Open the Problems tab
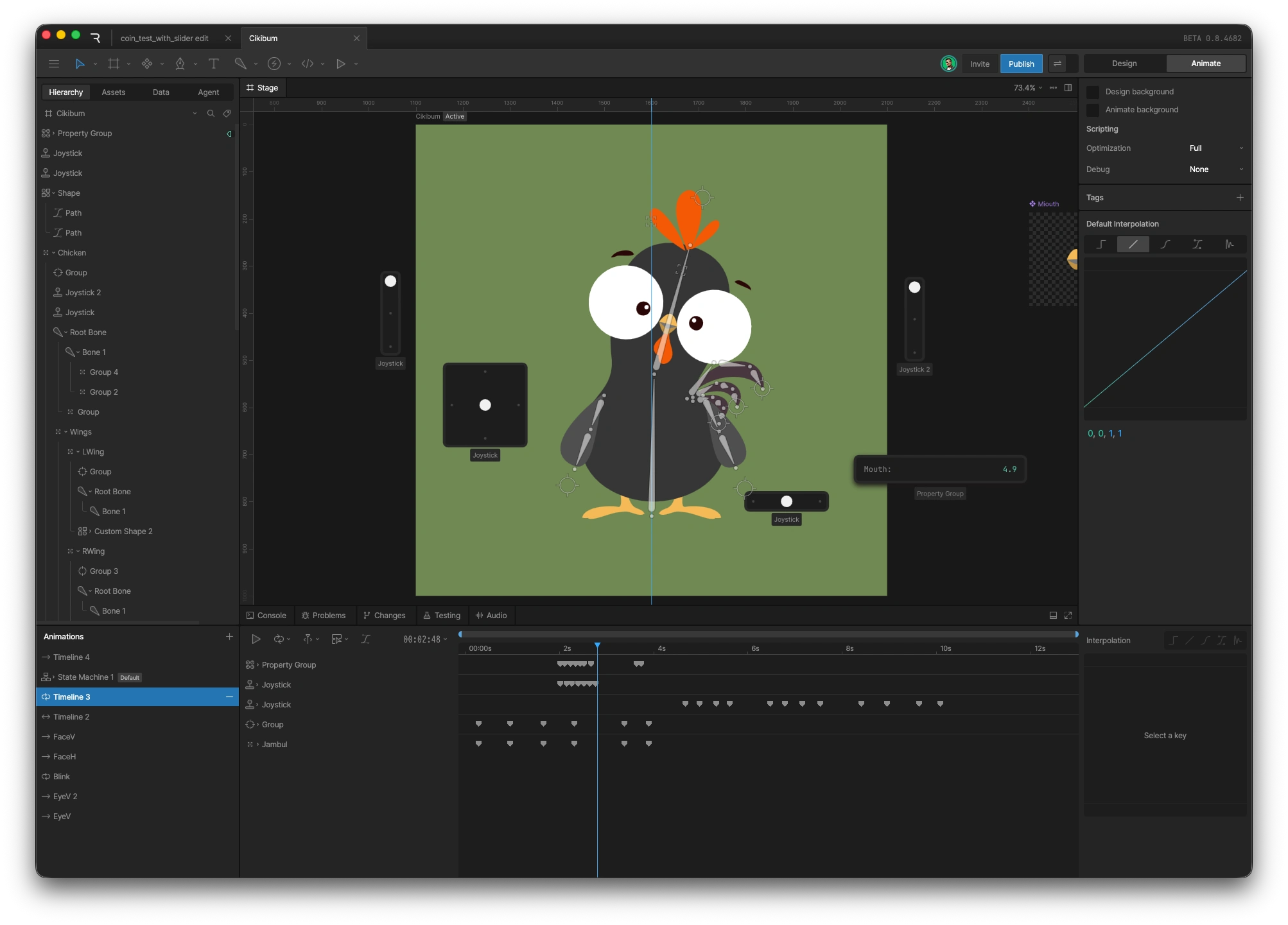The height and width of the screenshot is (925, 1288). (x=323, y=615)
